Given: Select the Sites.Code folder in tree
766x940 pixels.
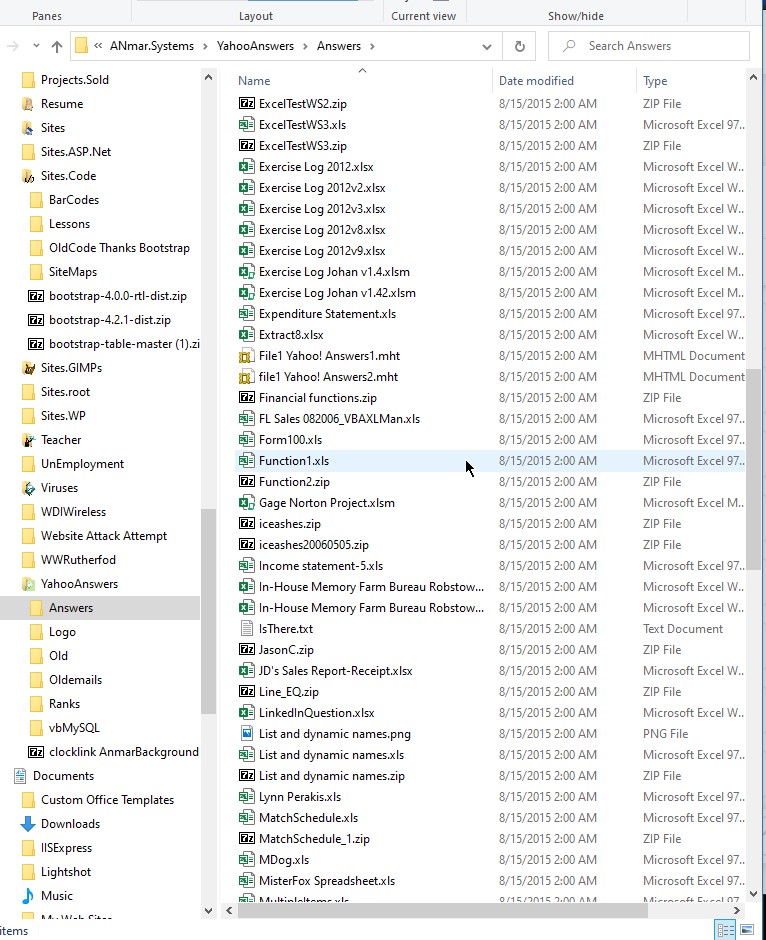Looking at the screenshot, I should 68,176.
